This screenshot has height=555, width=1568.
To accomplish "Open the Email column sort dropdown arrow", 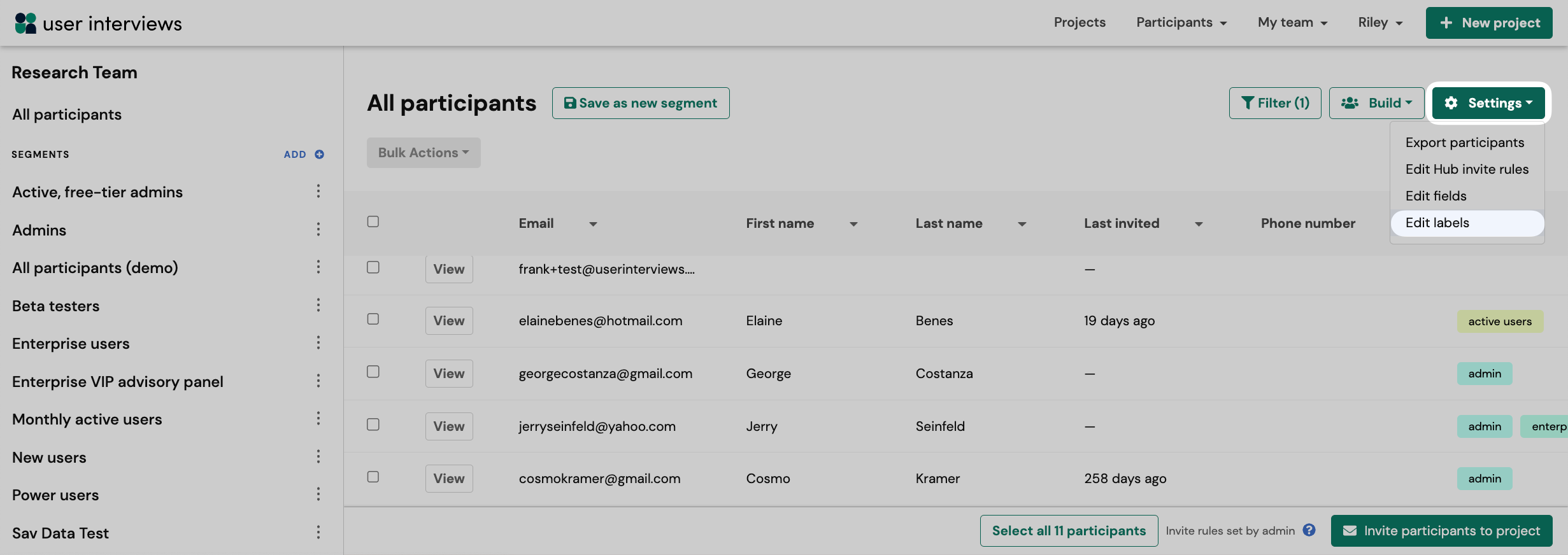I will pyautogui.click(x=593, y=224).
